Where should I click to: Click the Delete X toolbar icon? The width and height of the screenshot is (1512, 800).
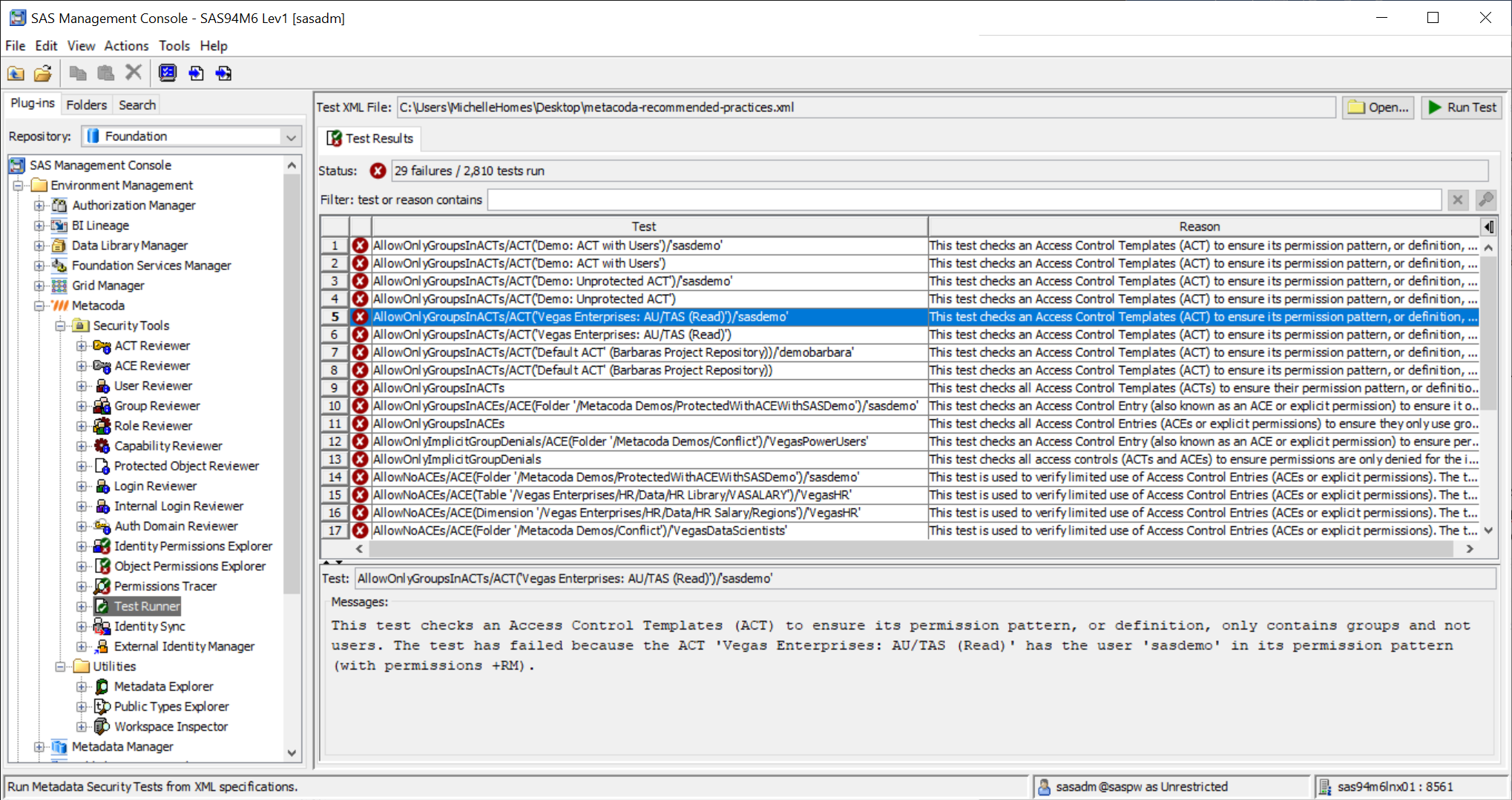[x=134, y=73]
